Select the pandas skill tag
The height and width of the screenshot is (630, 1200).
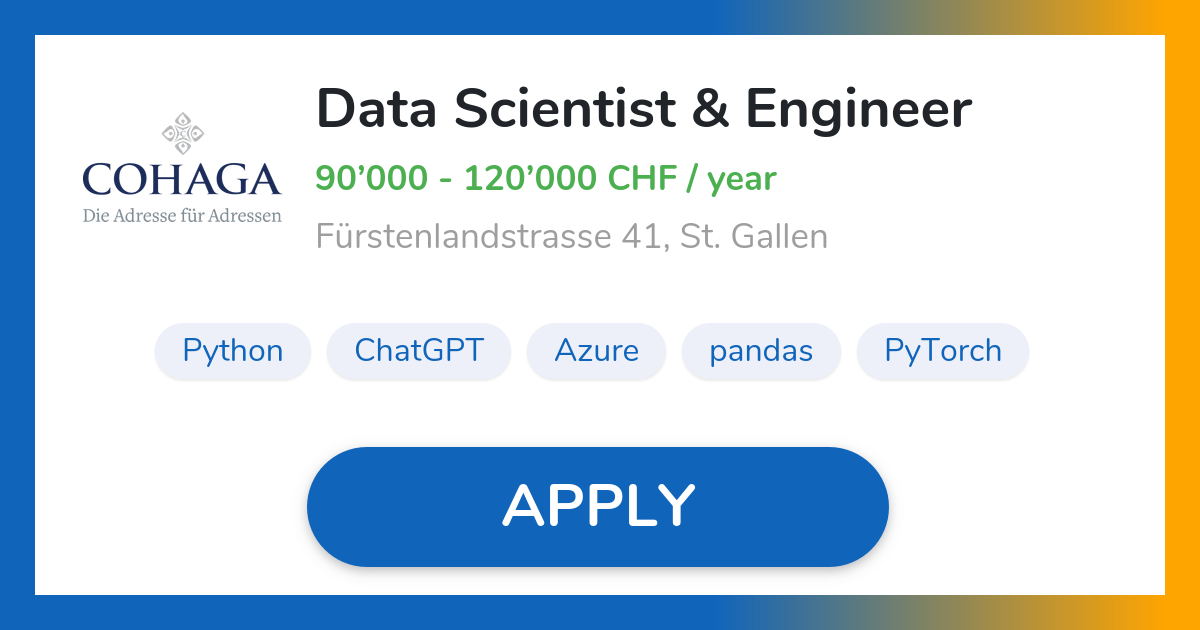point(761,351)
